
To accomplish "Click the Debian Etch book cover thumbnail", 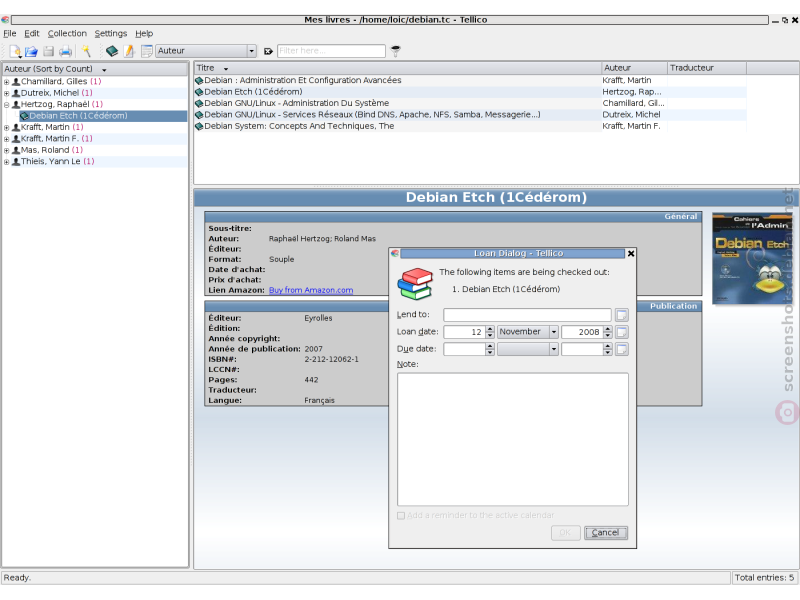I will (x=752, y=258).
